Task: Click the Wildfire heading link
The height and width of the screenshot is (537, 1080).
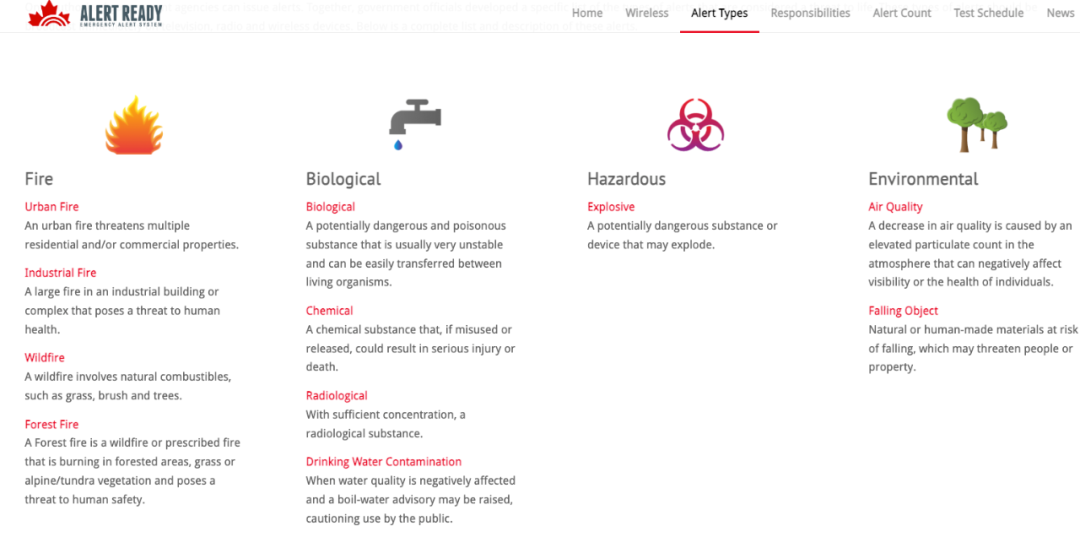Action: click(x=45, y=357)
